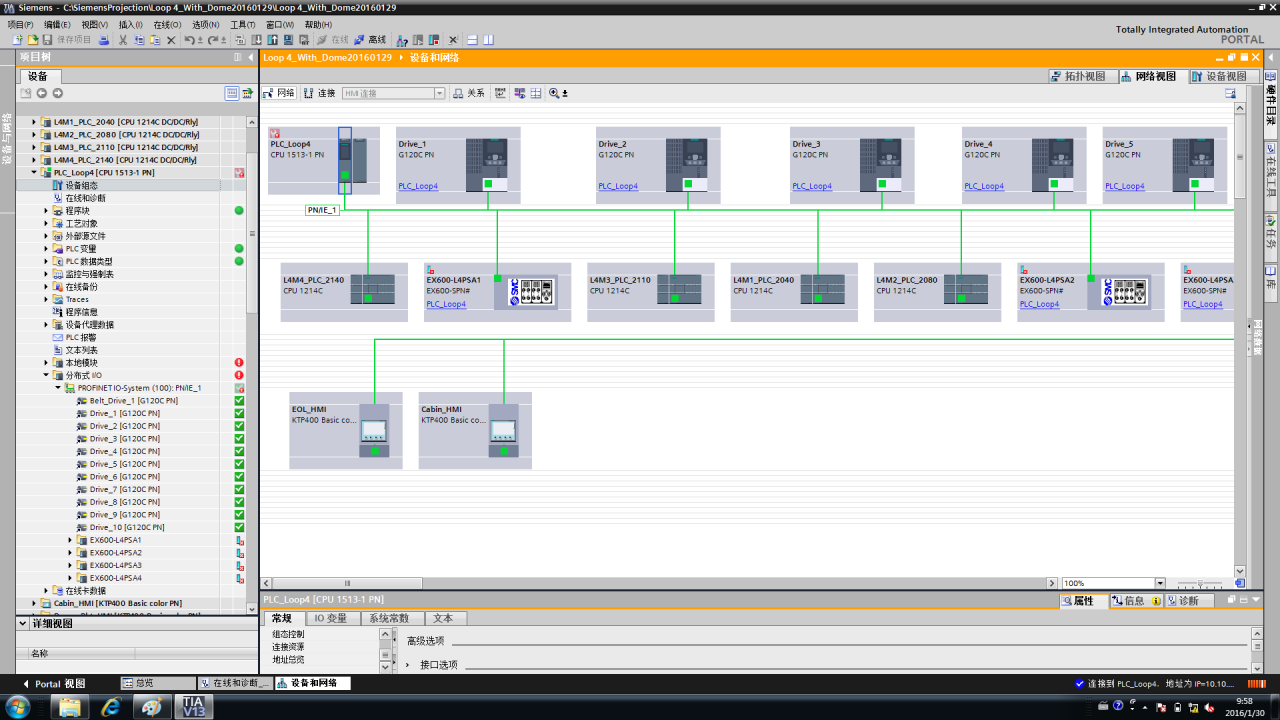
Task: Select the 系统常数 properties tab
Action: pyautogui.click(x=391, y=619)
